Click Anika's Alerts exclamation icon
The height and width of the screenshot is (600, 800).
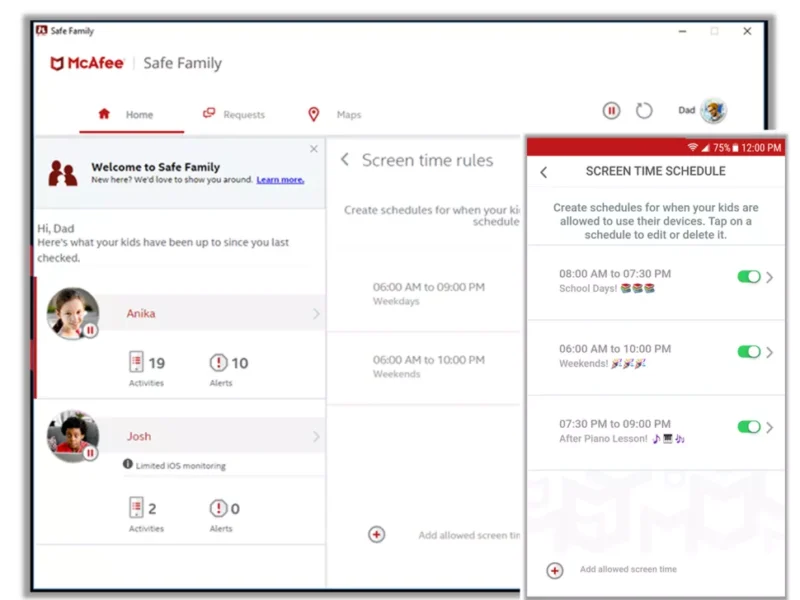click(218, 363)
